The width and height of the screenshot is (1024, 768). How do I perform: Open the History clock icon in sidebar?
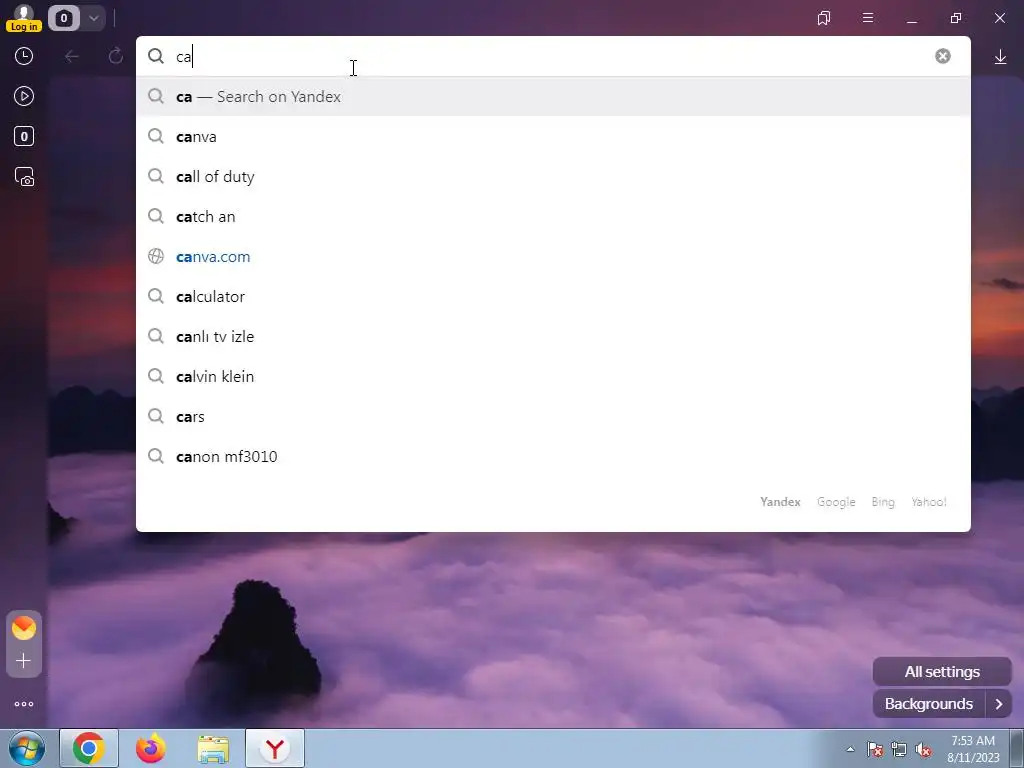coord(24,56)
